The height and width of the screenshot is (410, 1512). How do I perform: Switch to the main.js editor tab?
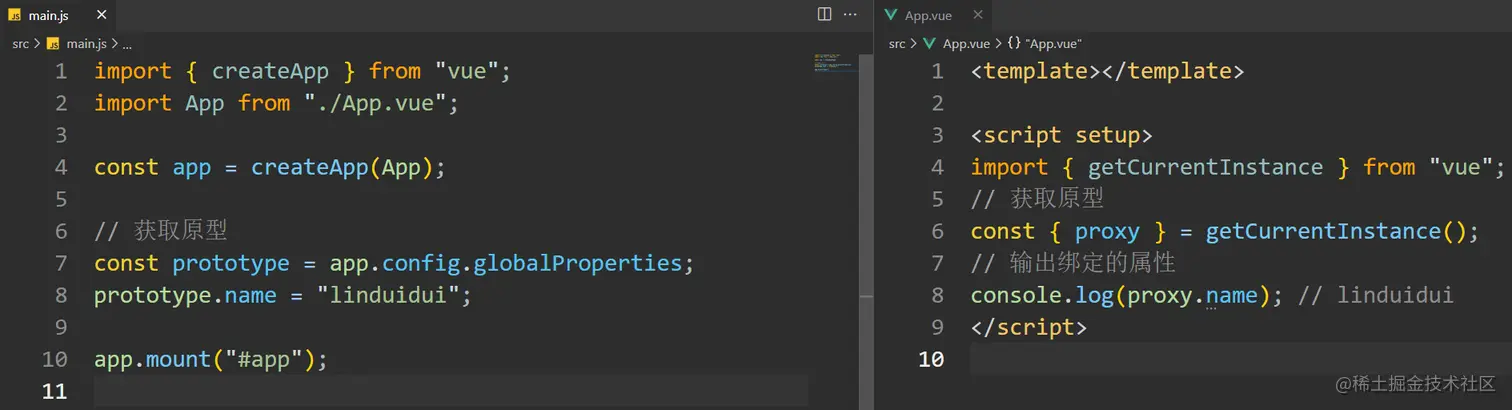pos(47,15)
